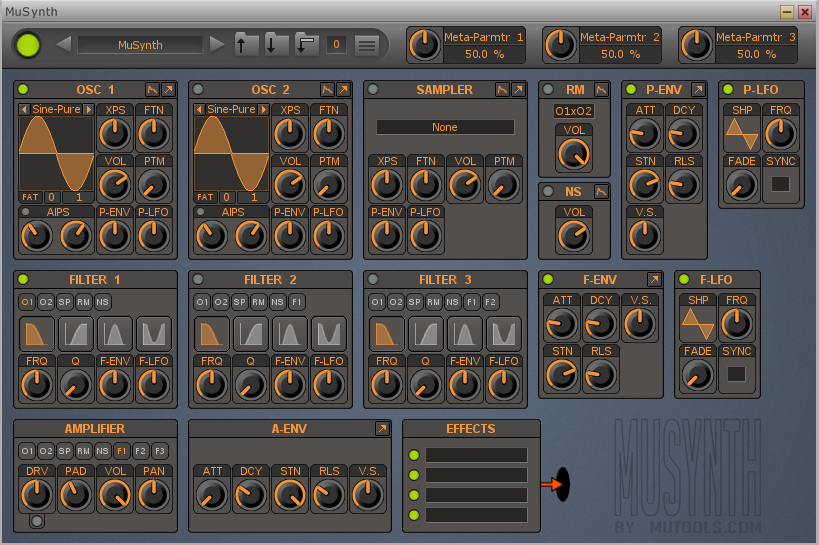Open F-ENV expanded editor arrow
The height and width of the screenshot is (545, 819).
point(654,279)
